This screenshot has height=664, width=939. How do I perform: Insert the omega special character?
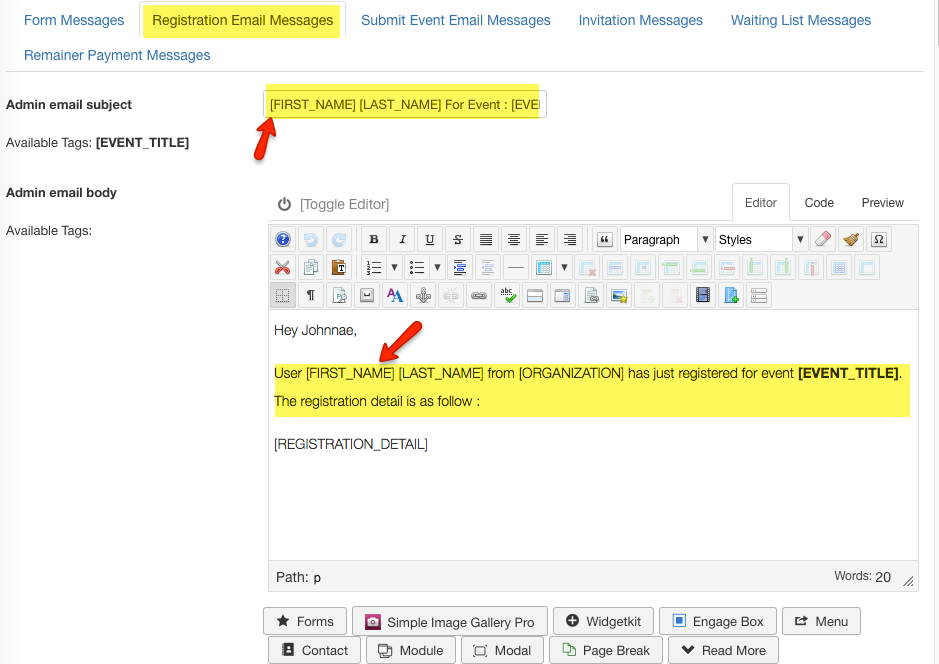pos(879,239)
